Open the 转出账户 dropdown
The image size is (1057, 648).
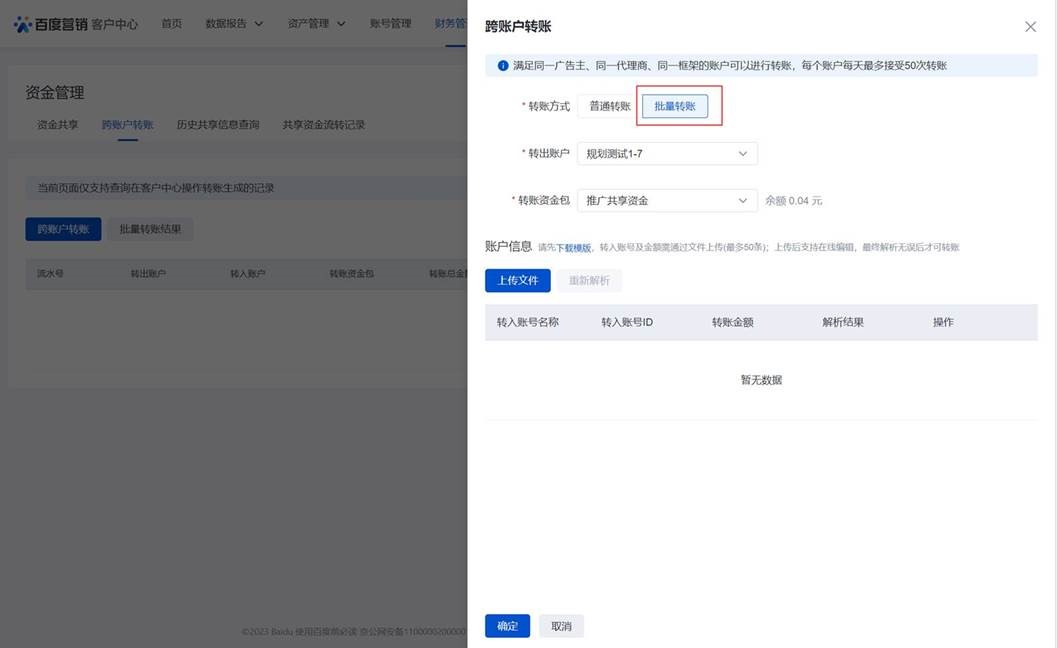point(667,154)
